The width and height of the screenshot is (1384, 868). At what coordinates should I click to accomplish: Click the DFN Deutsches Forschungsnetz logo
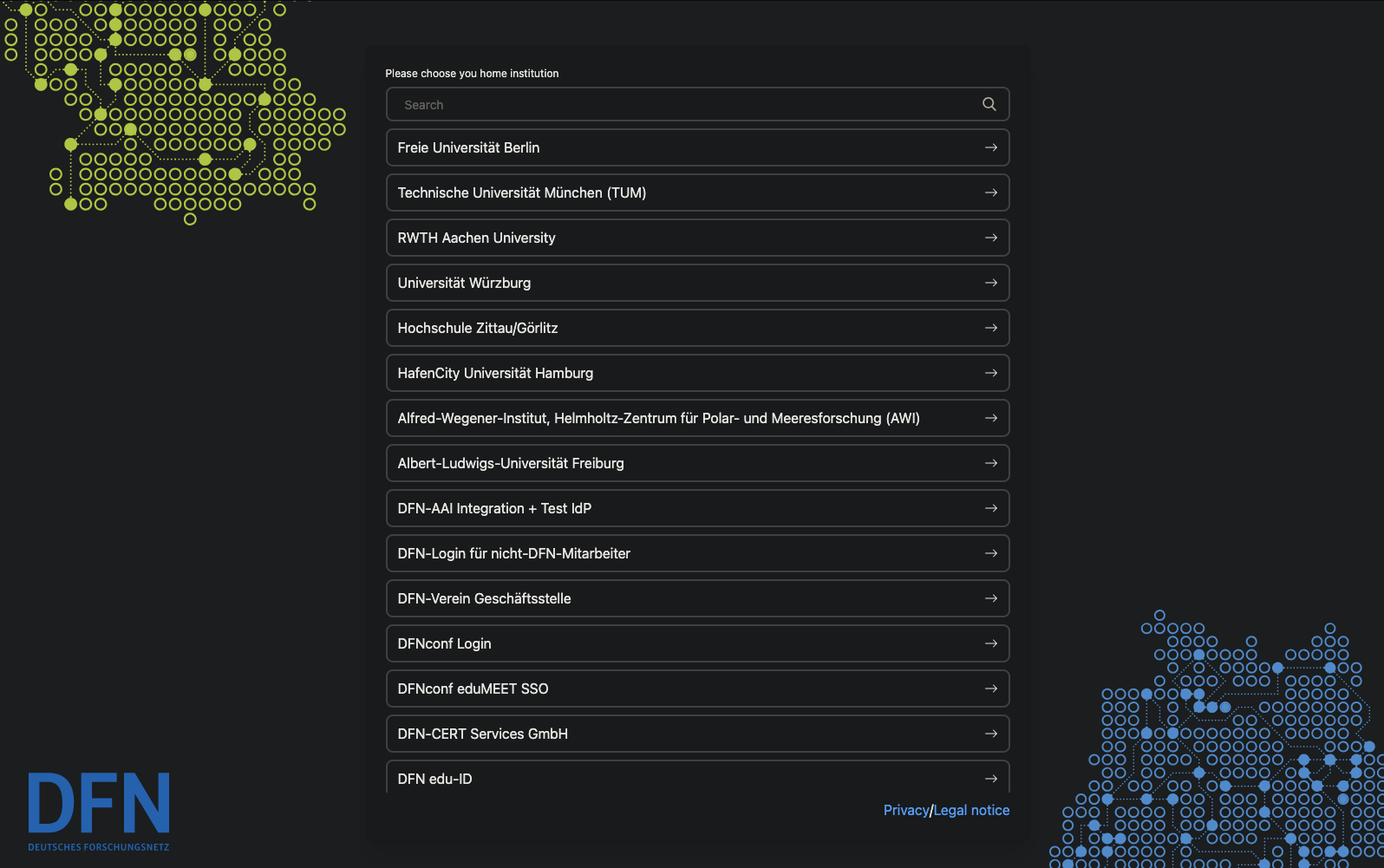click(x=99, y=811)
